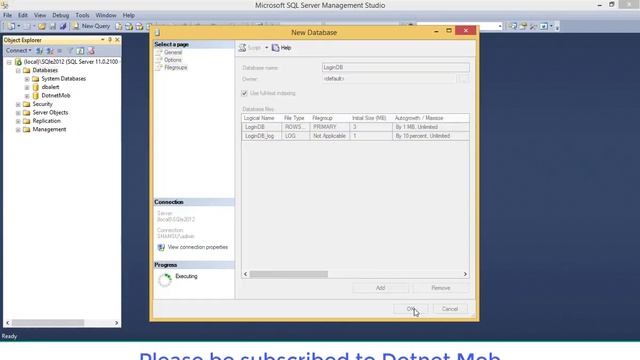The height and width of the screenshot is (360, 640).
Task: Click the New Project icon in the main toolbar
Action: (x=11, y=27)
